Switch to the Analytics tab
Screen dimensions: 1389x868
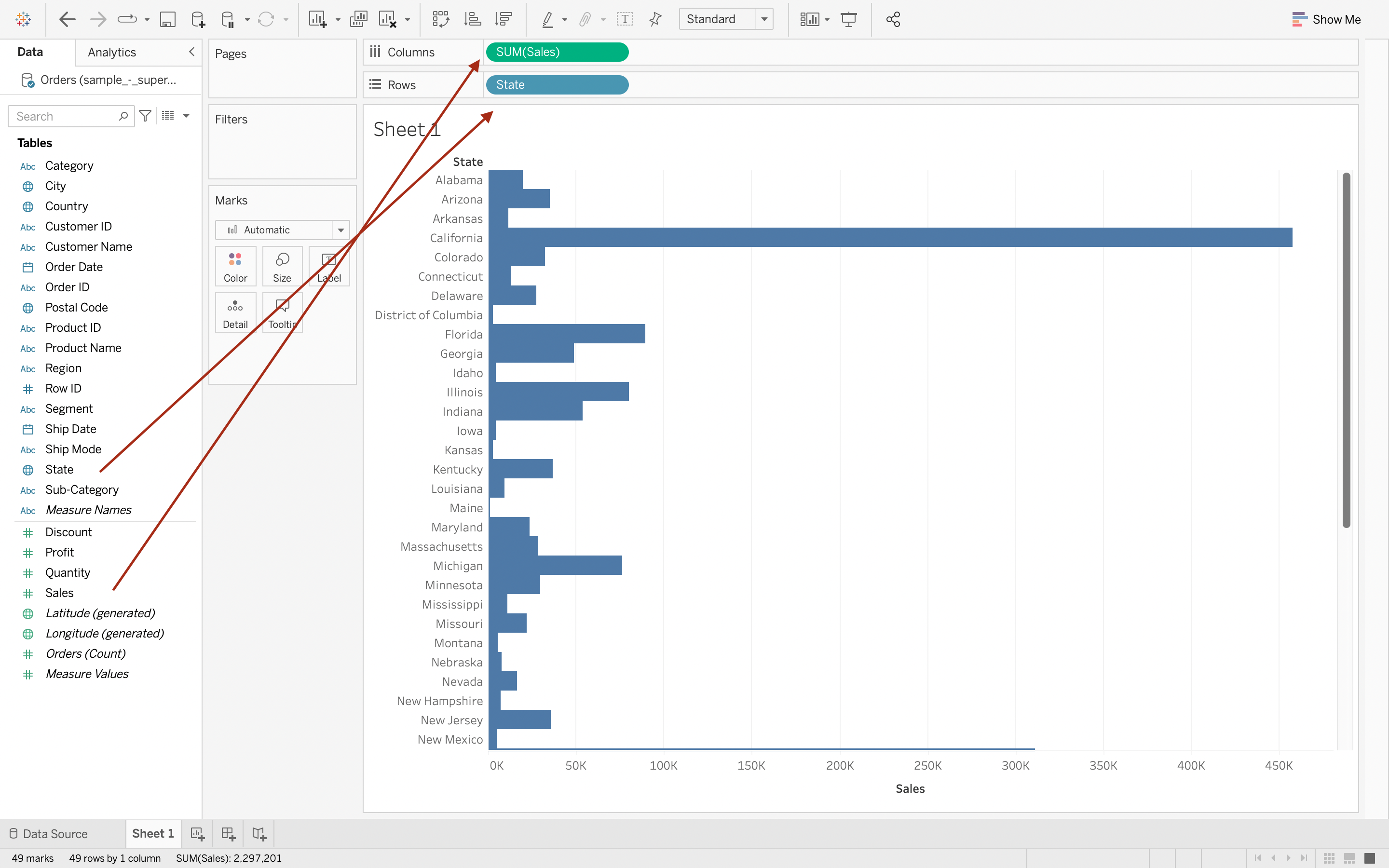pos(112,52)
